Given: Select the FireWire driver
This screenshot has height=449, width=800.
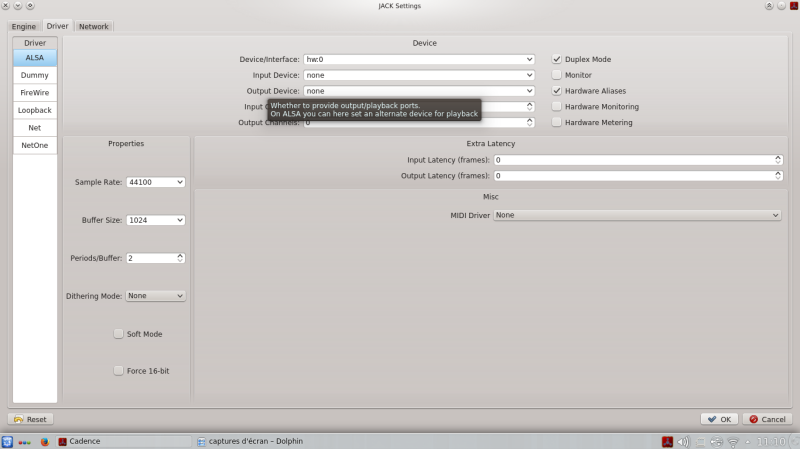Looking at the screenshot, I should pos(35,93).
